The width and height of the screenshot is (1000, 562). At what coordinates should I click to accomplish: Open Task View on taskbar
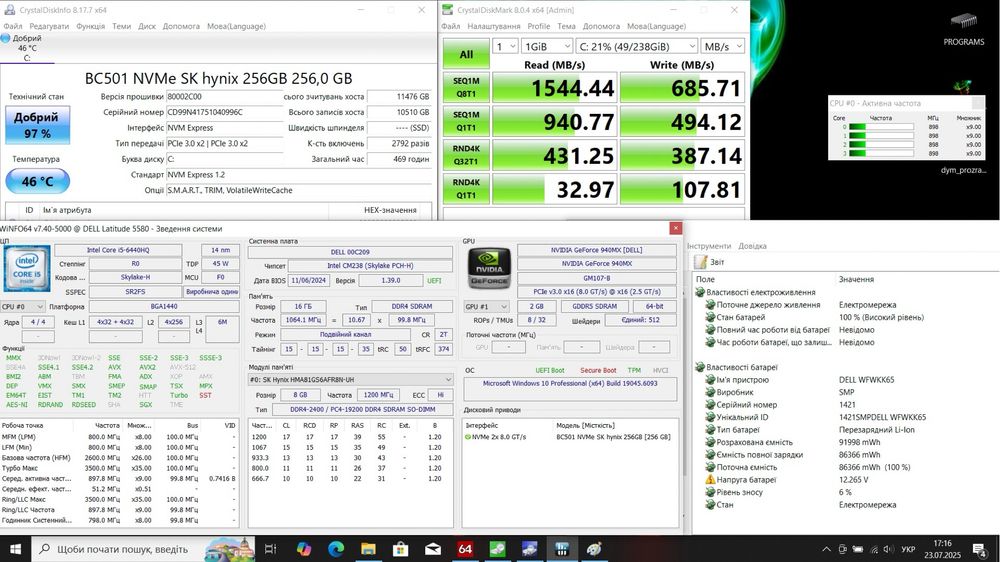(270, 549)
